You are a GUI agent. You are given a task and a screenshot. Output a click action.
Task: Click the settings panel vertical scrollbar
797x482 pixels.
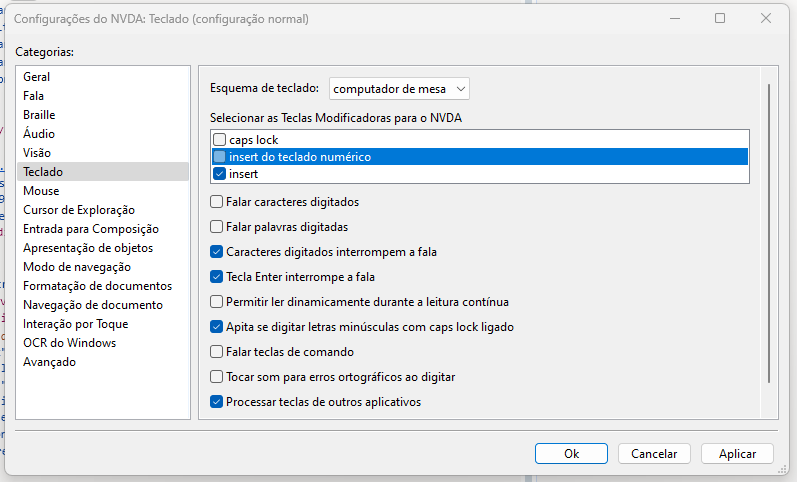[x=768, y=230]
